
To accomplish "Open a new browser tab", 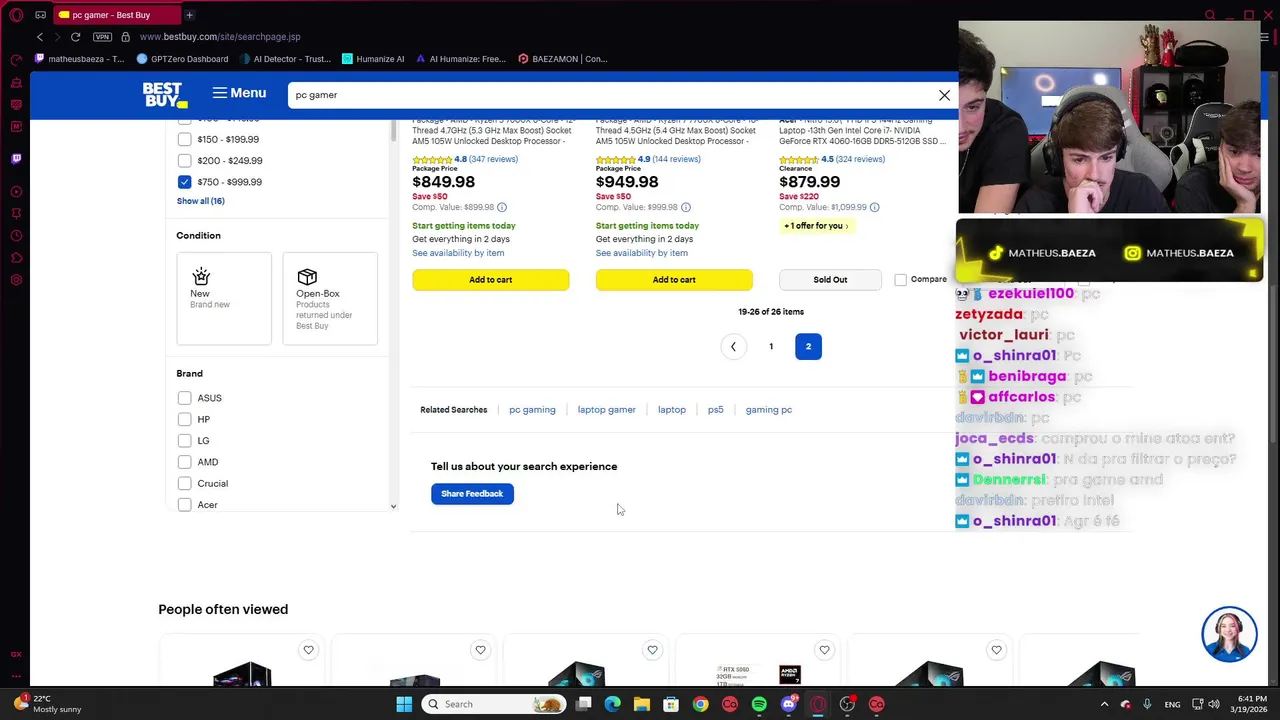I will click(x=189, y=15).
